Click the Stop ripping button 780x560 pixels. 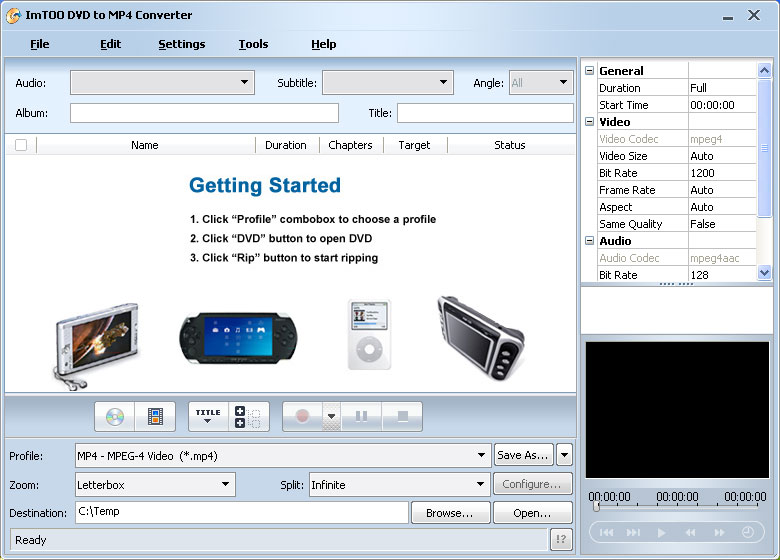[402, 416]
